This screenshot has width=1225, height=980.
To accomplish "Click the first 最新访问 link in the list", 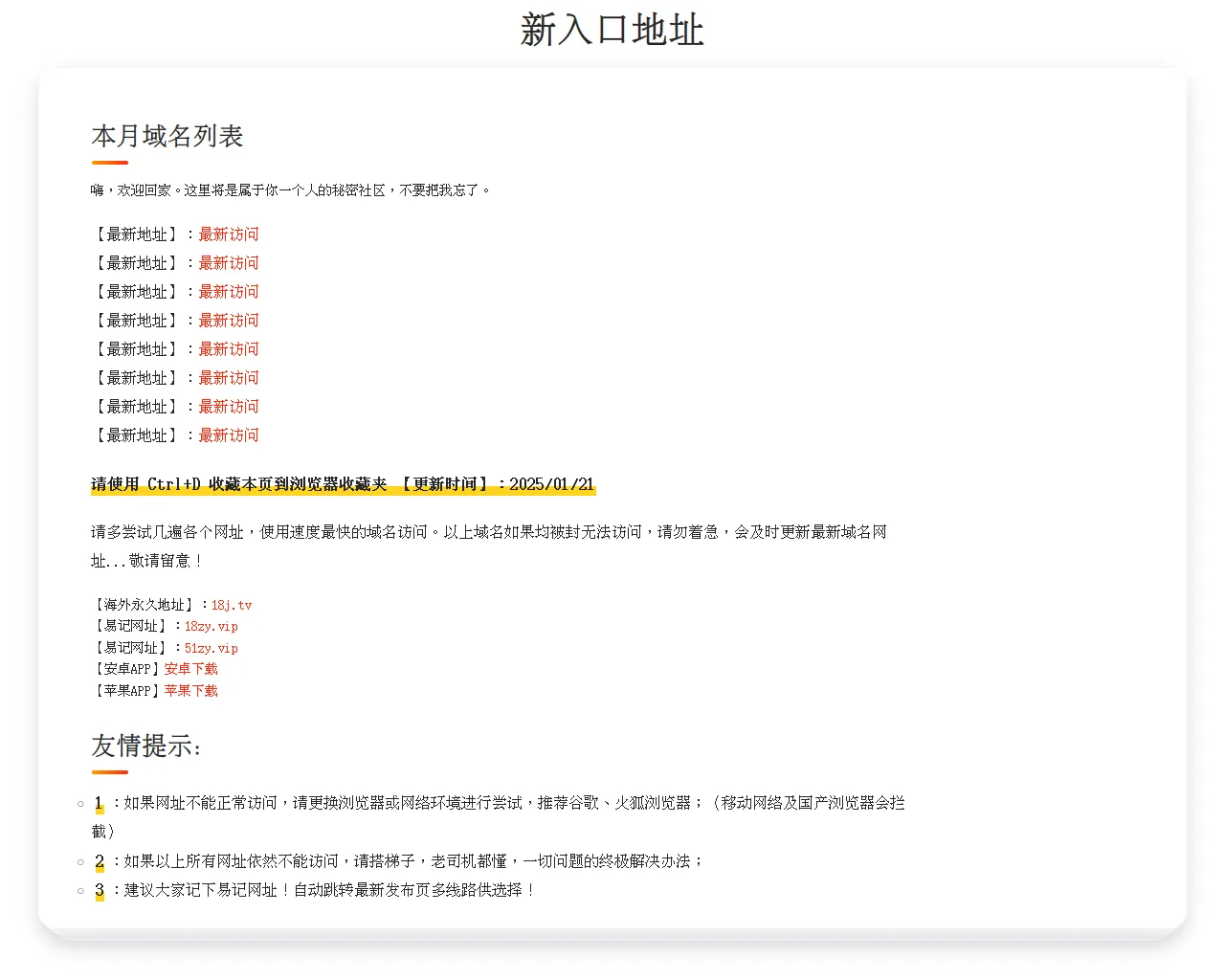I will click(x=228, y=234).
